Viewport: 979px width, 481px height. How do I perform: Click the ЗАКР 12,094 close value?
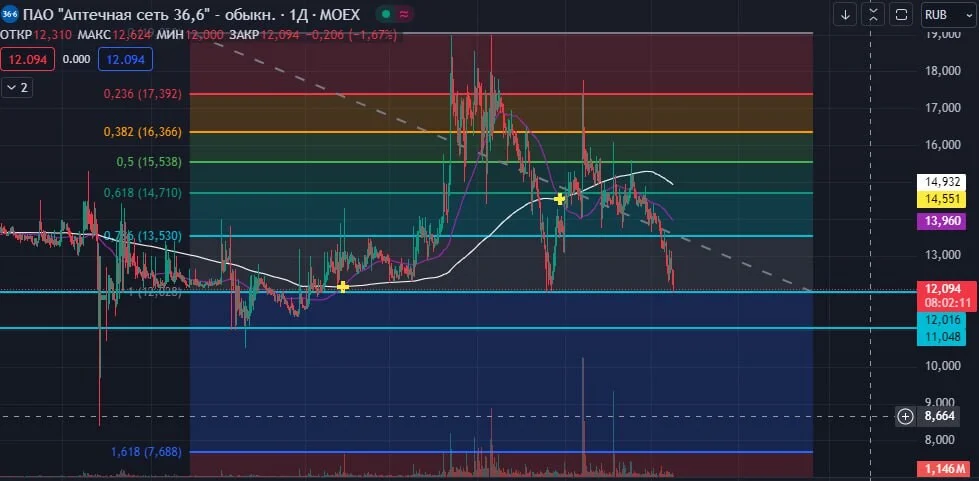click(265, 35)
